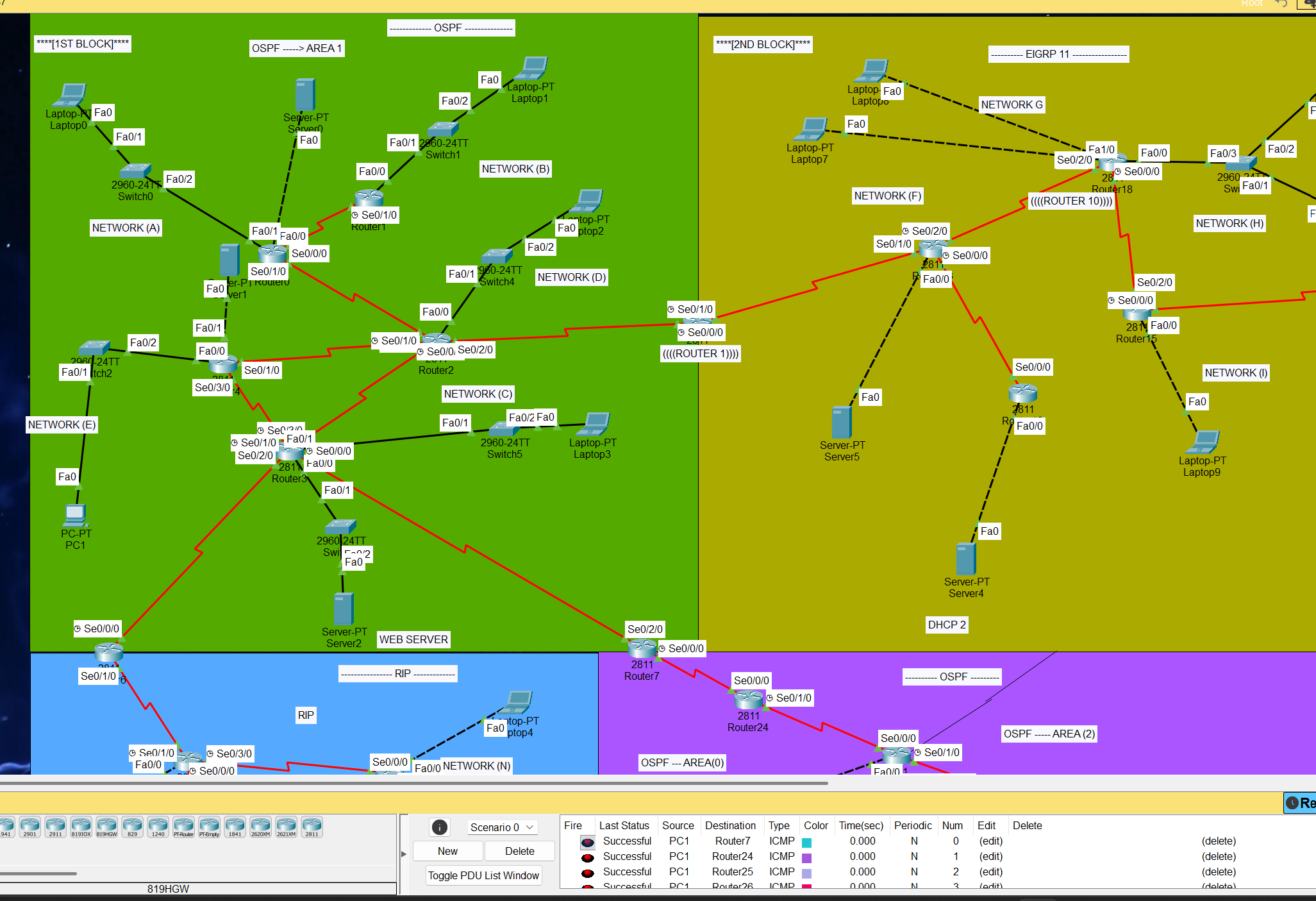
Task: Open the scenario info icon
Action: click(440, 827)
